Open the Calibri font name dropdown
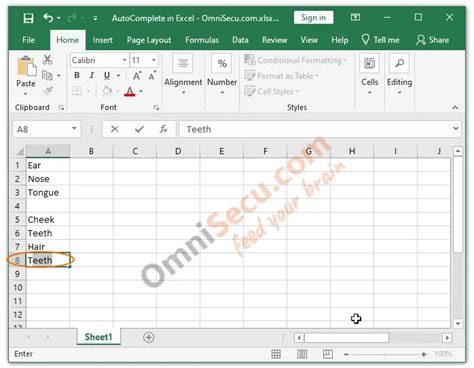Viewport: 474px width, 368px height. [x=124, y=60]
